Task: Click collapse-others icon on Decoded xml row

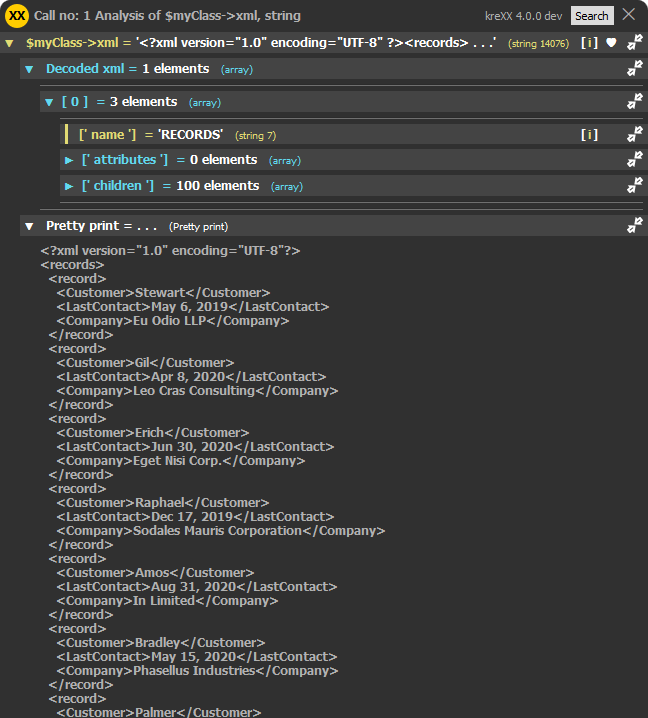Action: 635,69
